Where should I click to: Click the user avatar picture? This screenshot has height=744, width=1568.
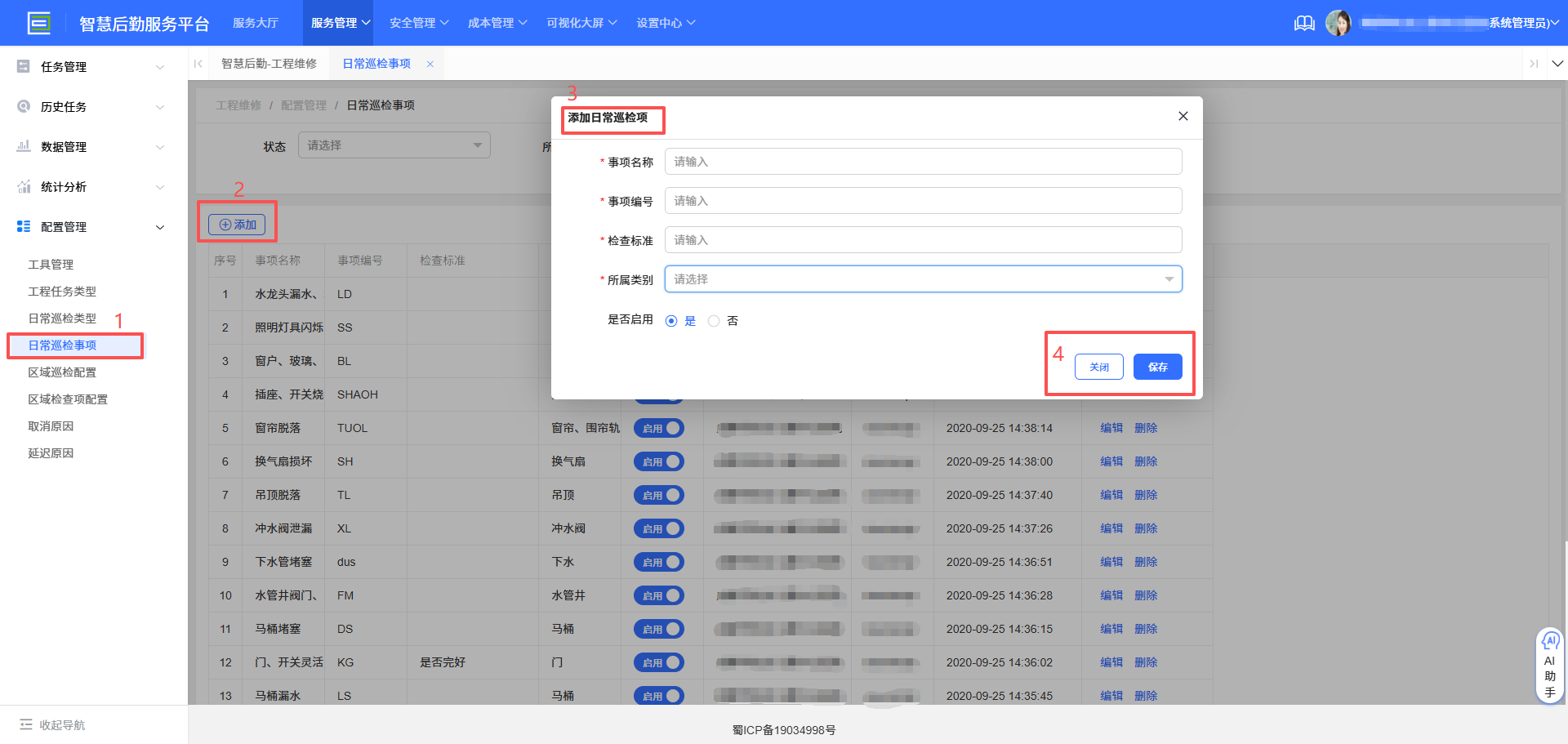tap(1338, 23)
